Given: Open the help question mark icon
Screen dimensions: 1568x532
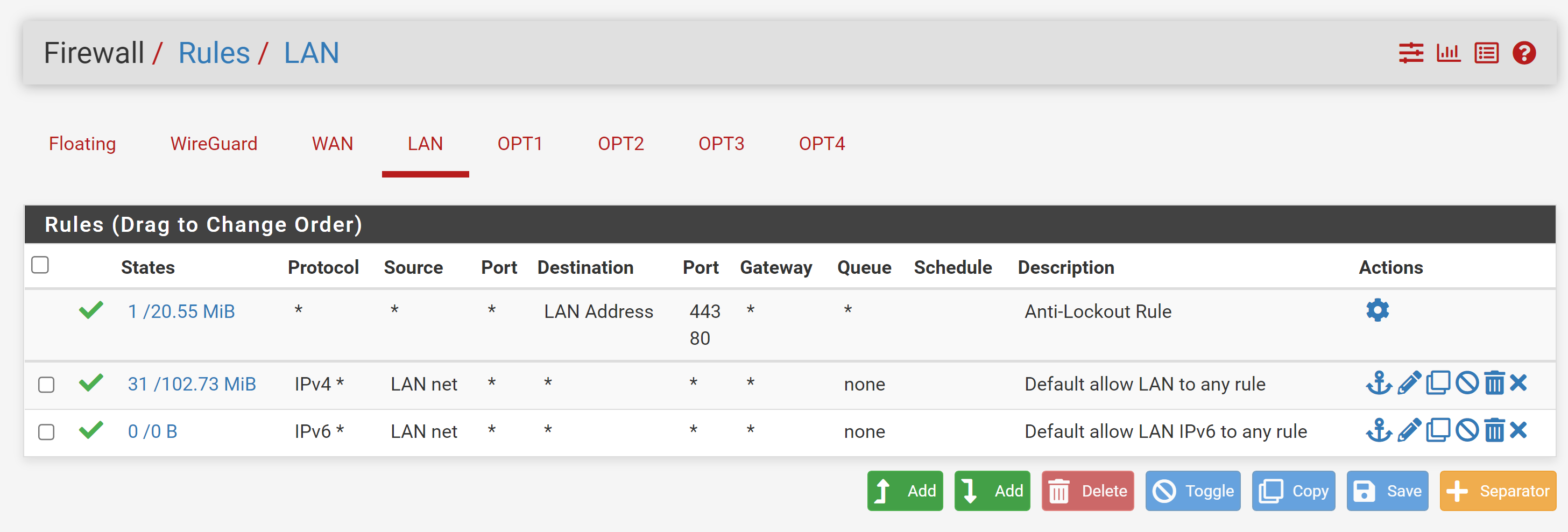Looking at the screenshot, I should 1523,53.
